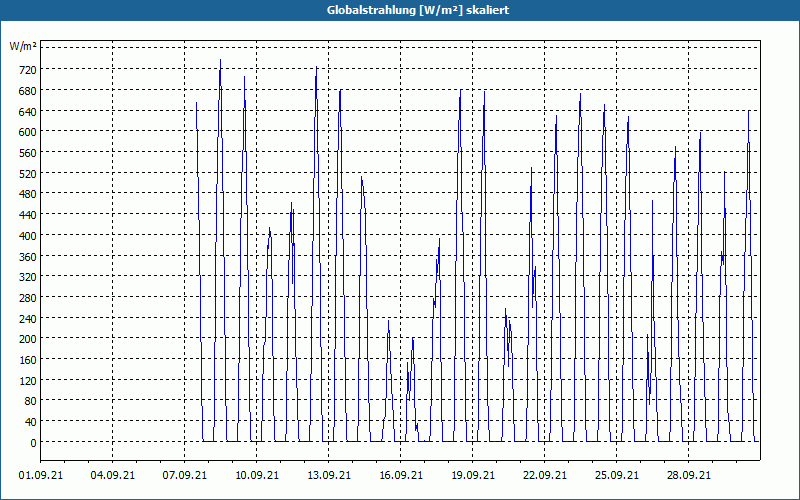
Task: Click the 160 y-axis value
Action: tap(28, 360)
